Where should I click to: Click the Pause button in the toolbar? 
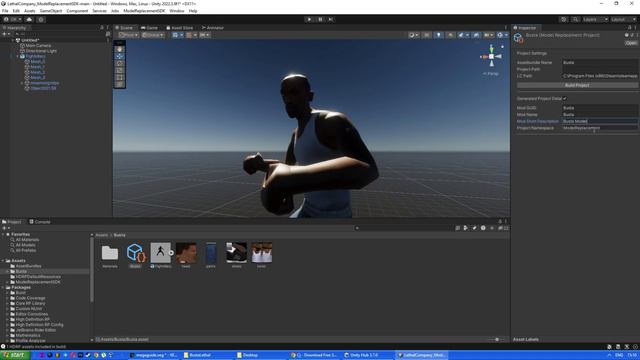[x=320, y=19]
